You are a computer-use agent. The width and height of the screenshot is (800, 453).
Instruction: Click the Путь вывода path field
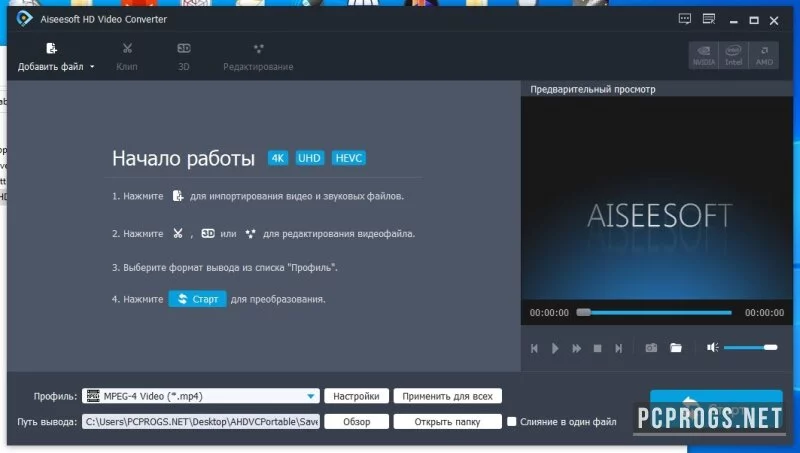[x=201, y=421]
